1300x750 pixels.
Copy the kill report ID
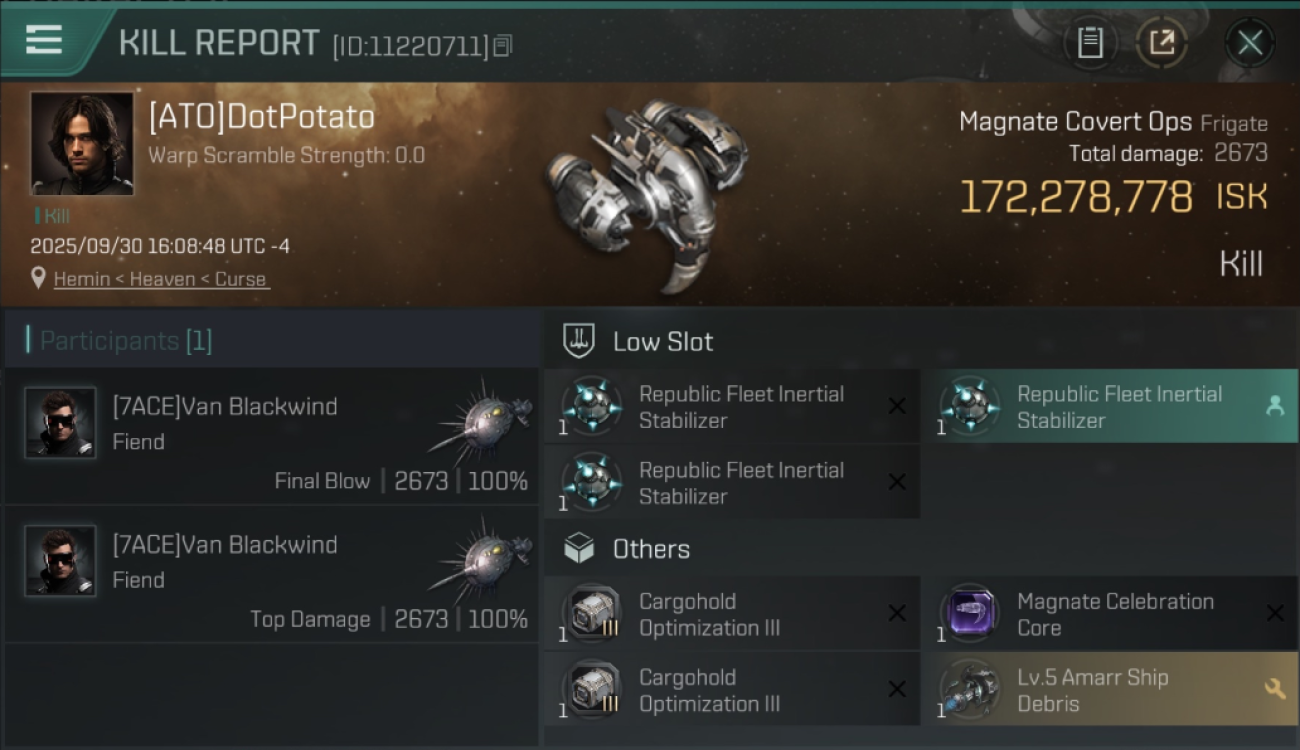pyautogui.click(x=503, y=45)
